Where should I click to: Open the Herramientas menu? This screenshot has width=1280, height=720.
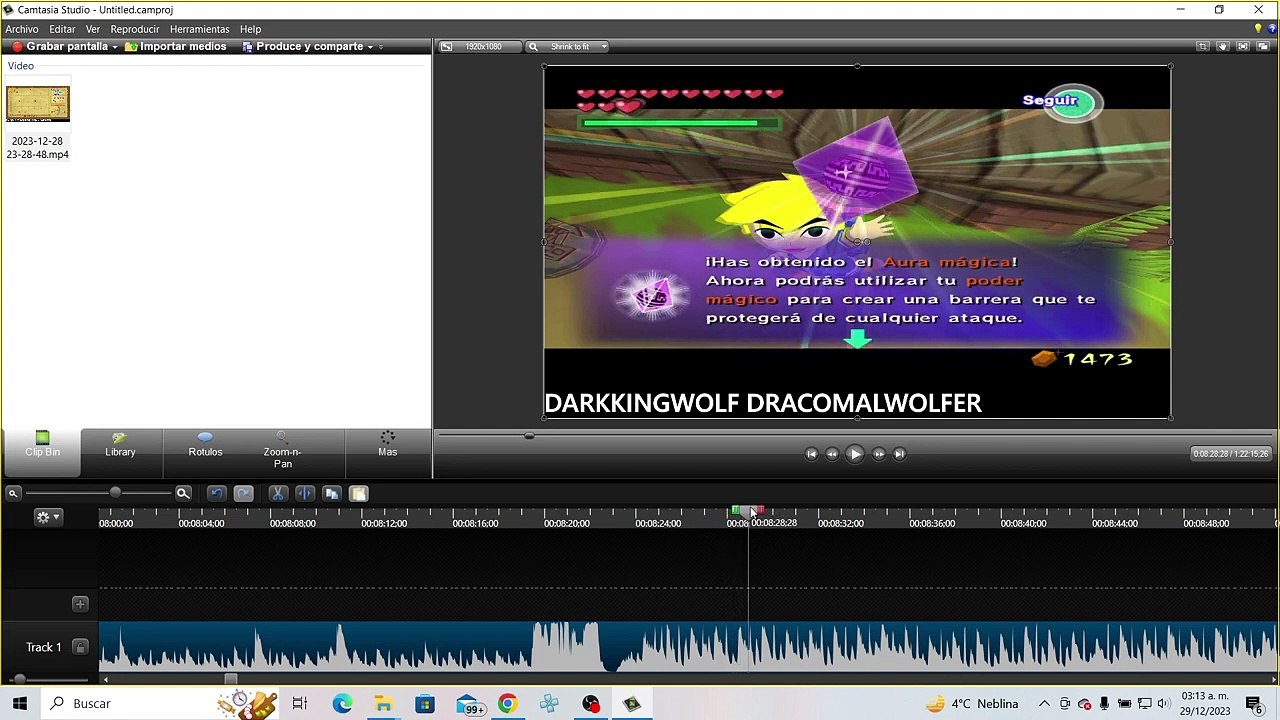(200, 29)
